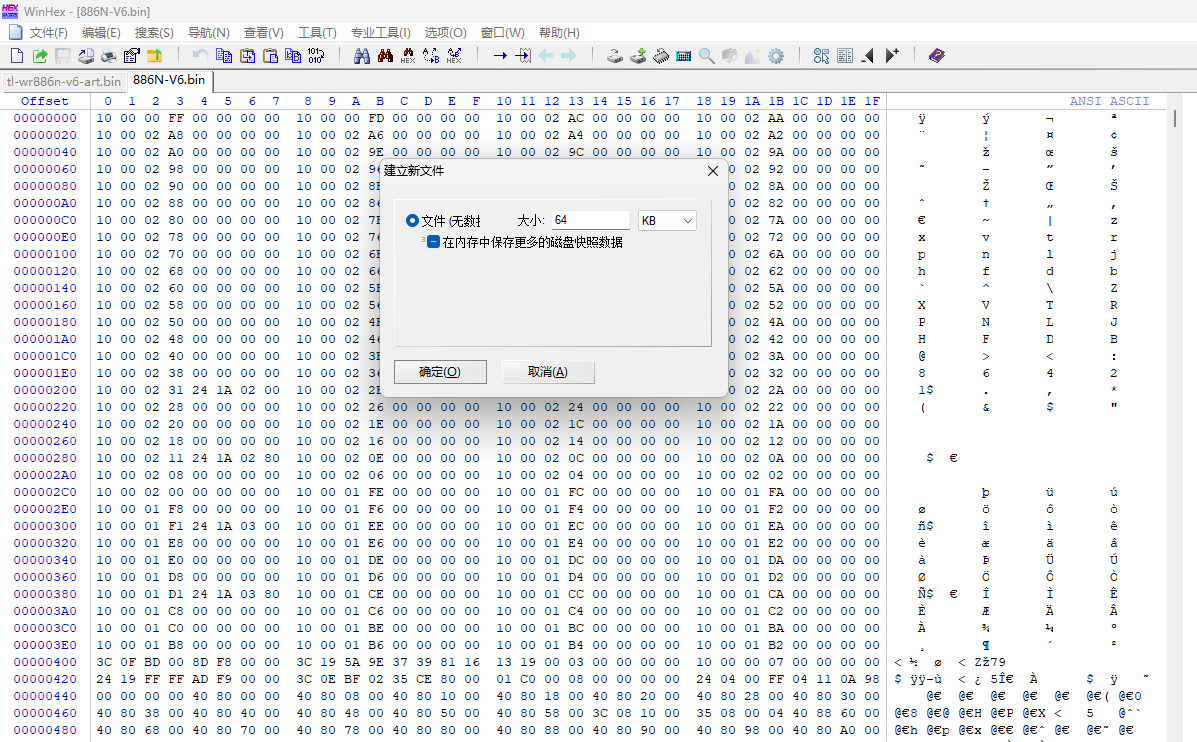Click the Open disk drive icon
Viewport: 1197px width, 742px height.
click(615, 56)
